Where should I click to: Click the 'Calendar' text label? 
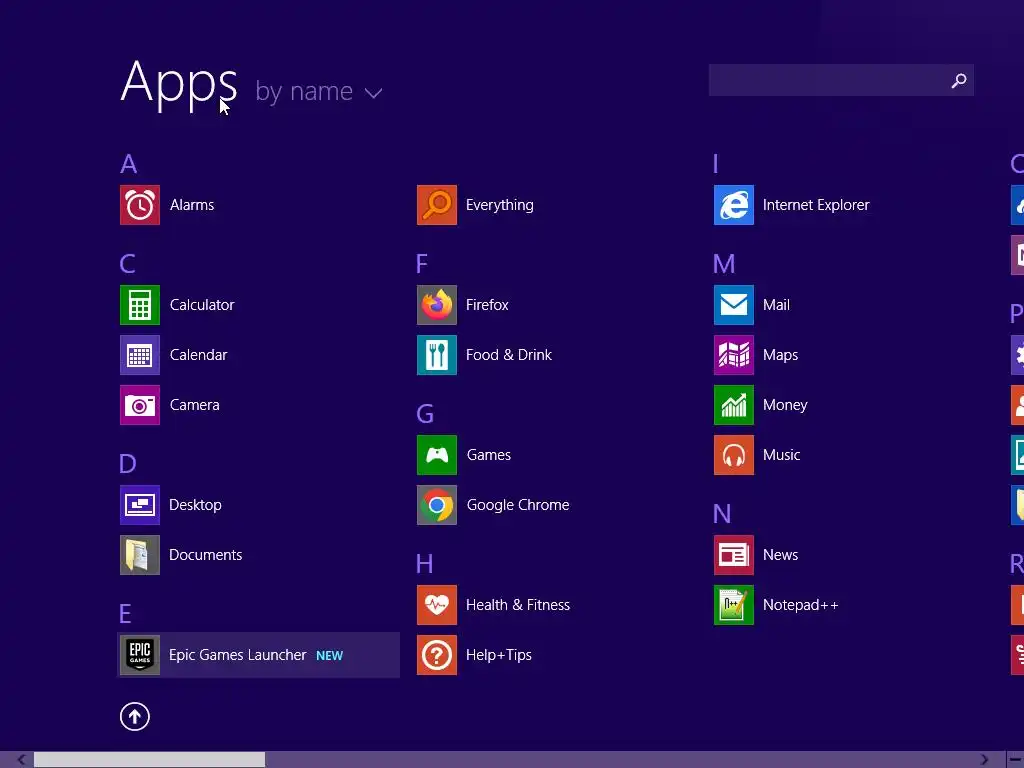199,355
